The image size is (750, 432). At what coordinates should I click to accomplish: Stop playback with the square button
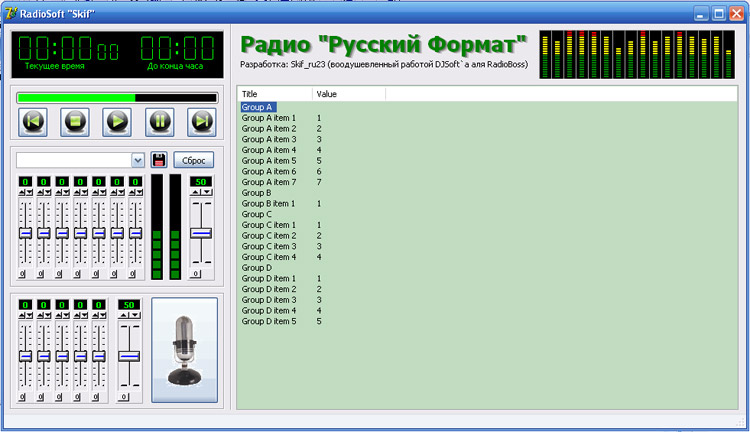click(75, 122)
